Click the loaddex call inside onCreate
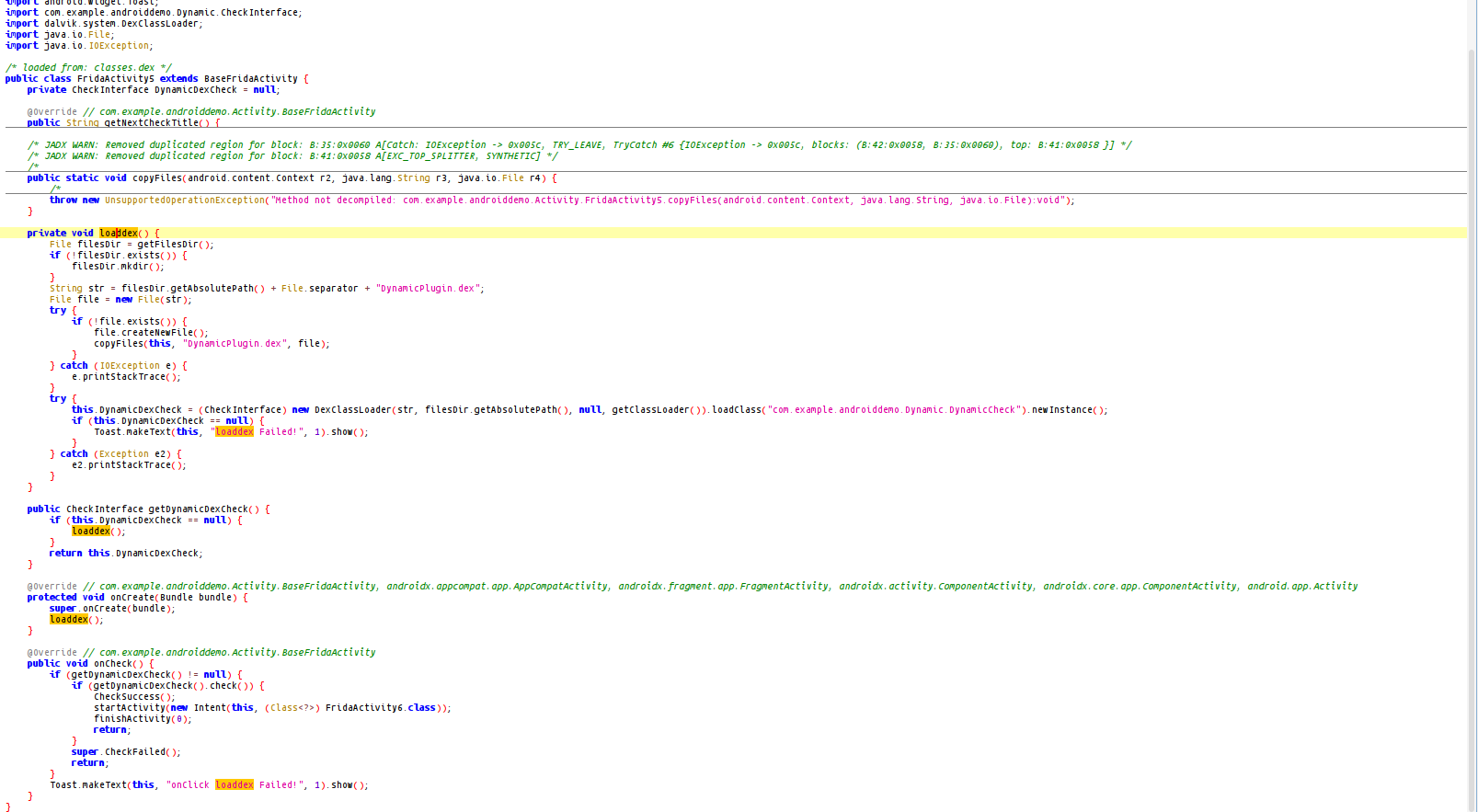Viewport: 1478px width, 812px height. coord(69,620)
